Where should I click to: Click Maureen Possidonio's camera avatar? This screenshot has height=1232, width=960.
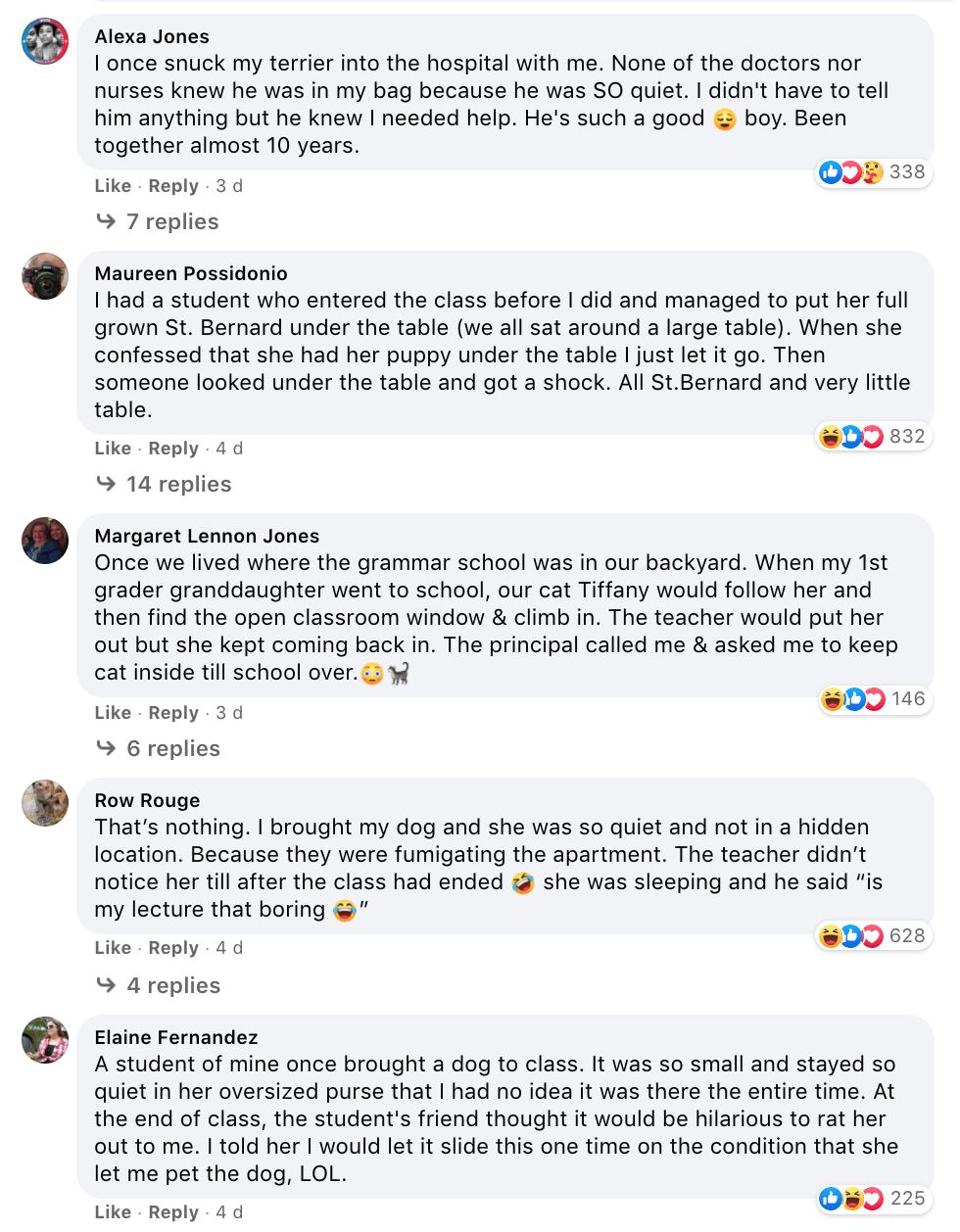pyautogui.click(x=45, y=276)
